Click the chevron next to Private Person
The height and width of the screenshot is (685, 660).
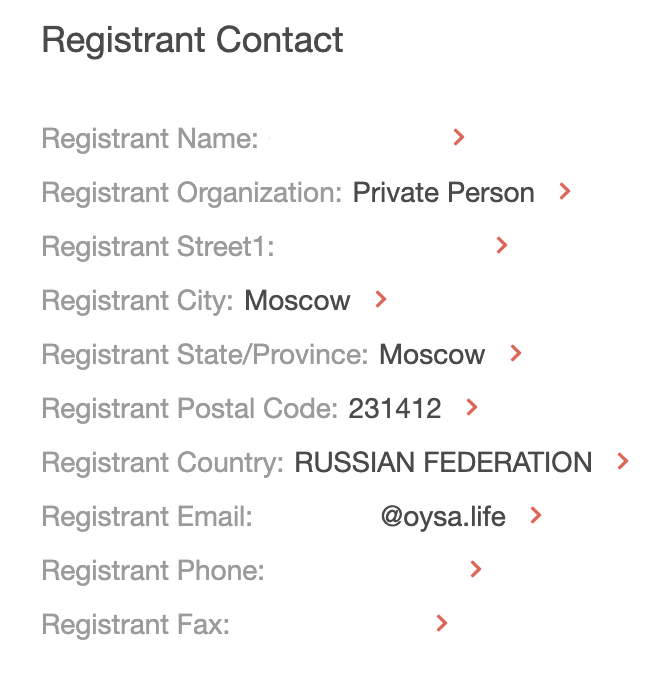coord(565,192)
